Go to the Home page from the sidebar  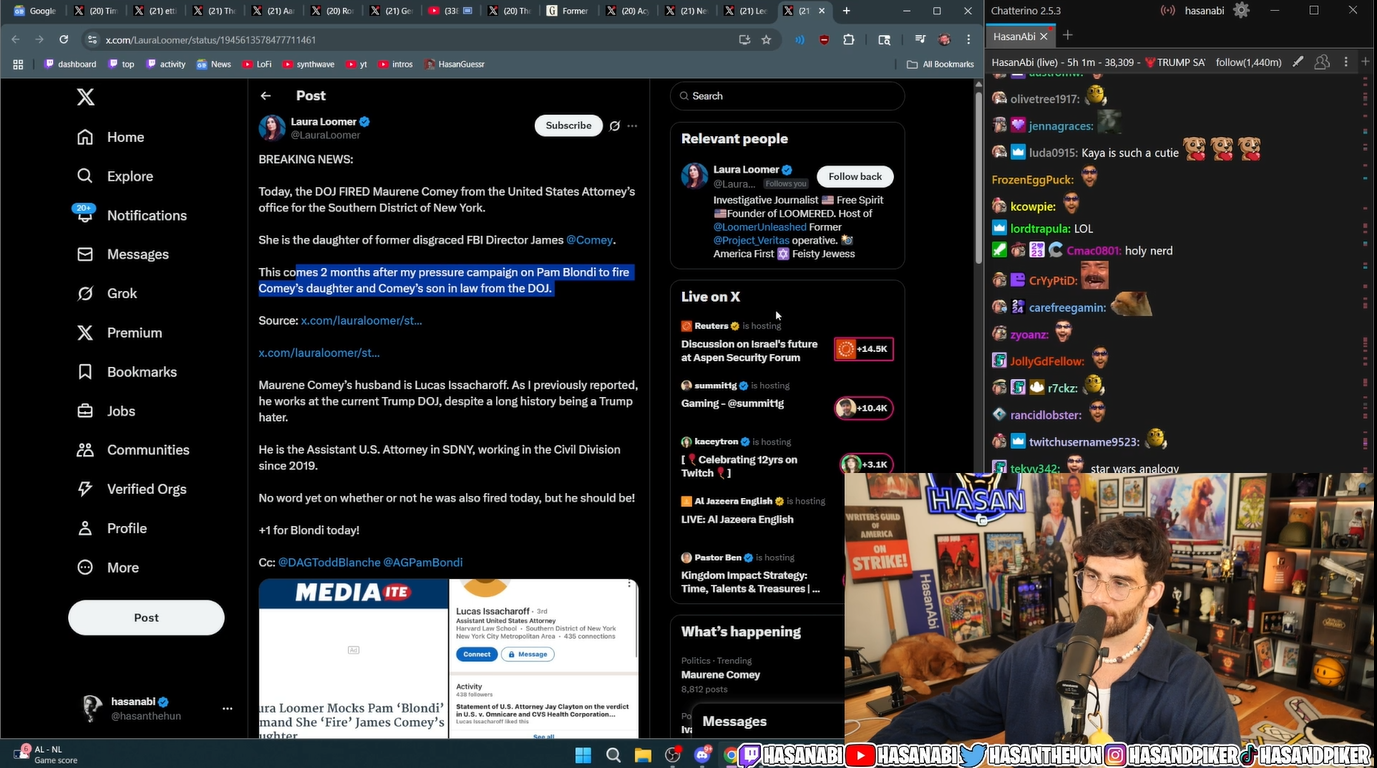click(111, 137)
